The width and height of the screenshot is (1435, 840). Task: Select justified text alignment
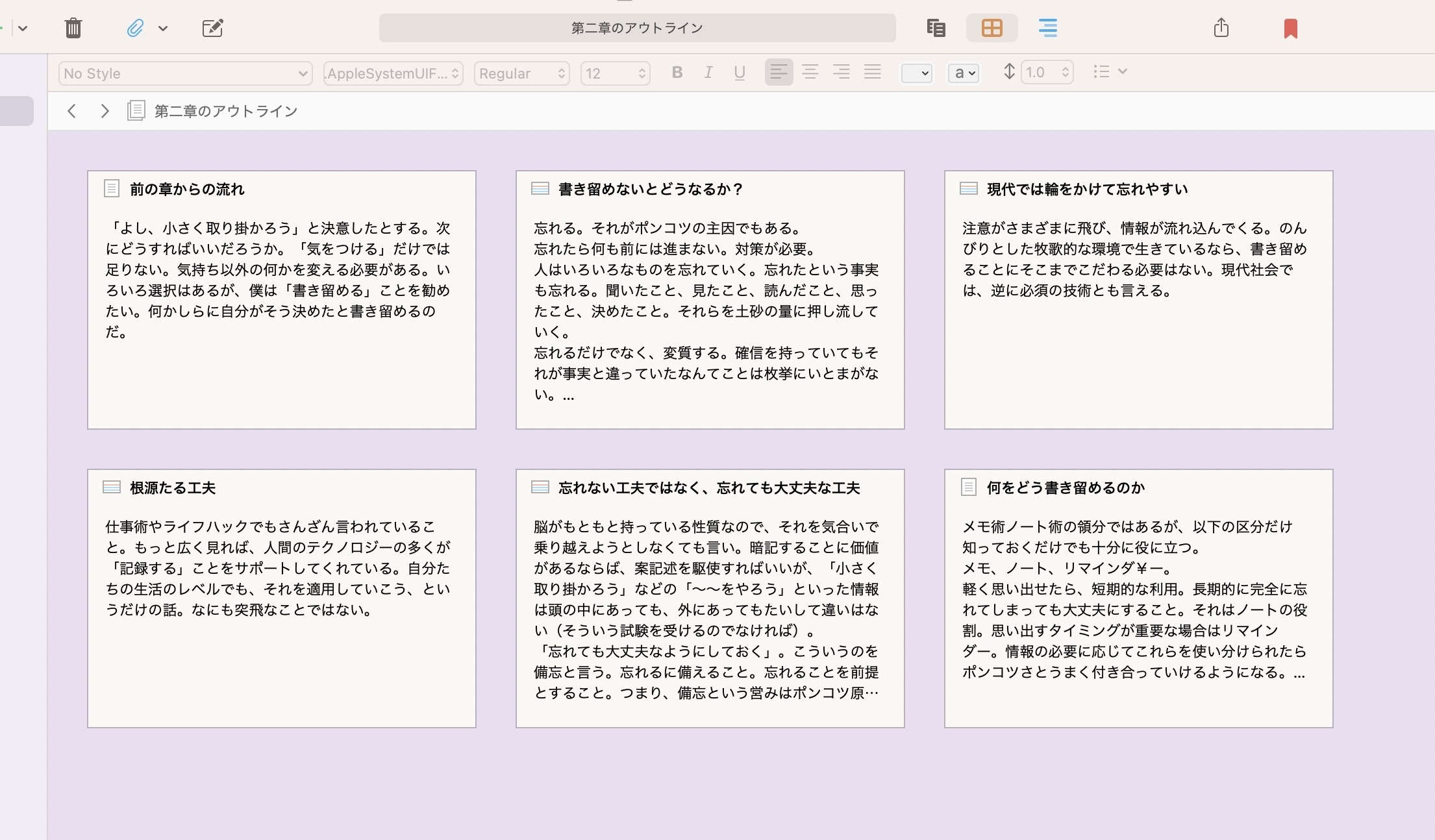[872, 72]
